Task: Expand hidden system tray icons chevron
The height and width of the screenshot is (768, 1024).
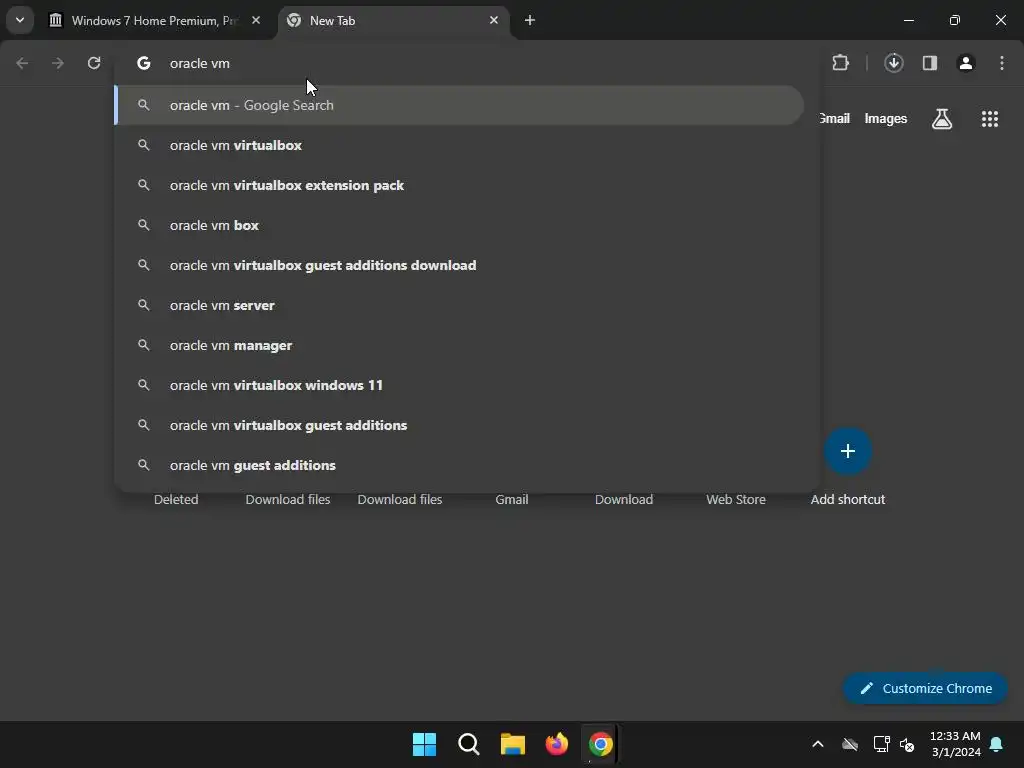Action: 818,744
